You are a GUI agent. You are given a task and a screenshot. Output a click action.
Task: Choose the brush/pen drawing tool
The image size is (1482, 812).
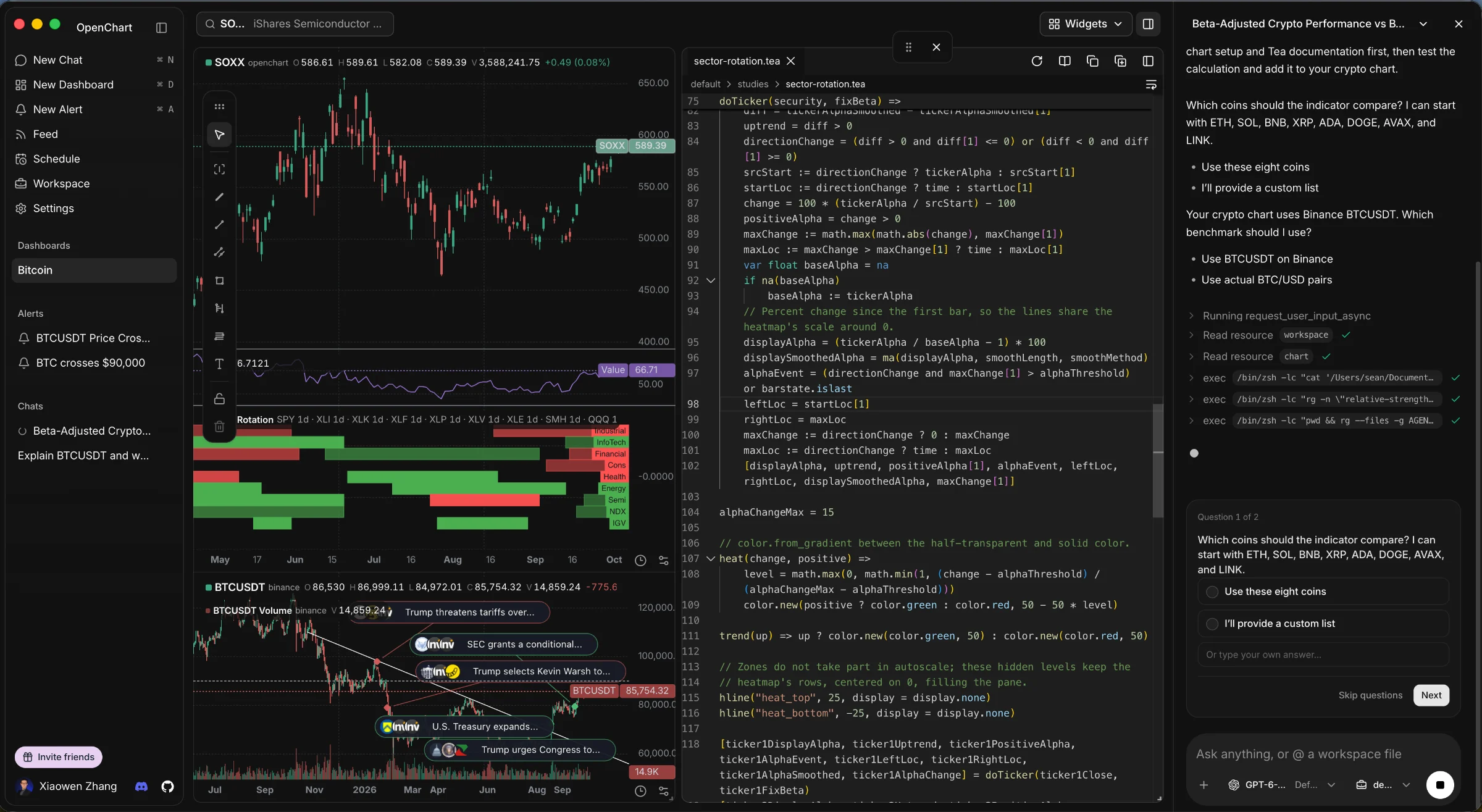point(219,197)
